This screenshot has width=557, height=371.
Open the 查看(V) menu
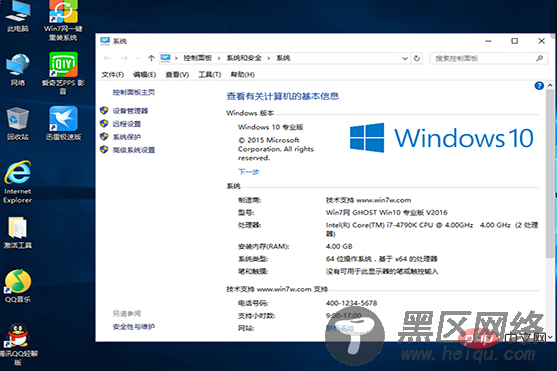[x=177, y=74]
